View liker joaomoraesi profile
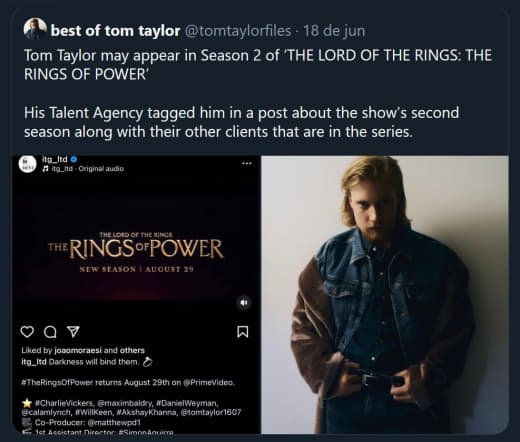This screenshot has width=520, height=442. pyautogui.click(x=78, y=350)
